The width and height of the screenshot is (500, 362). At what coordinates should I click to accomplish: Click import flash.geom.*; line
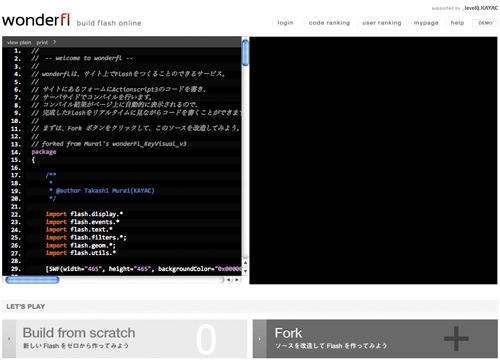point(81,245)
